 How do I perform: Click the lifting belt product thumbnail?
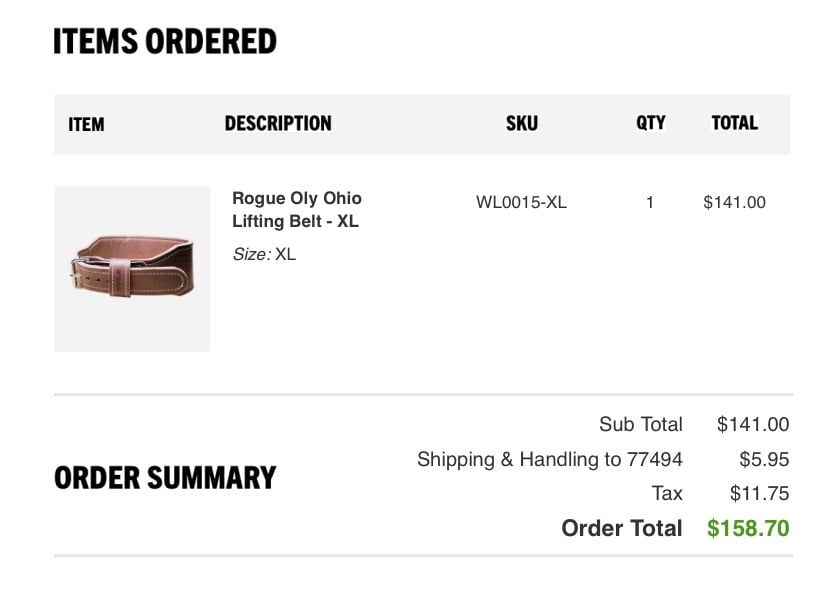click(132, 269)
